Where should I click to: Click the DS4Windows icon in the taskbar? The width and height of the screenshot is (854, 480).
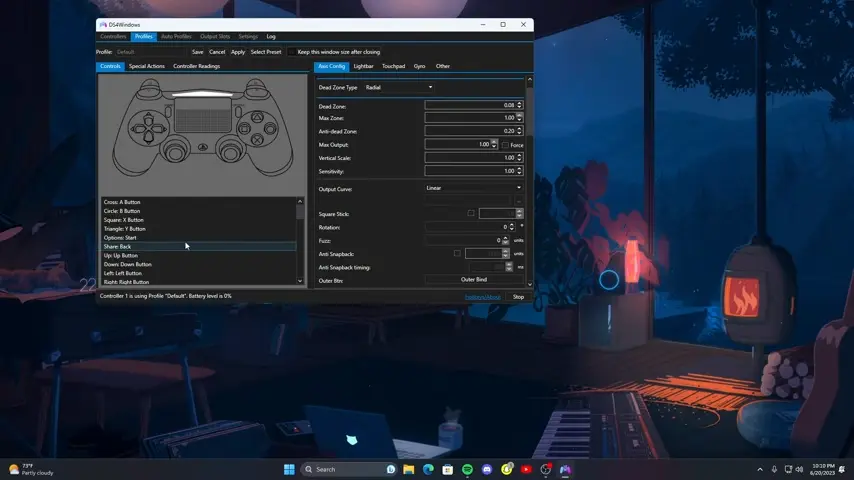[565, 469]
